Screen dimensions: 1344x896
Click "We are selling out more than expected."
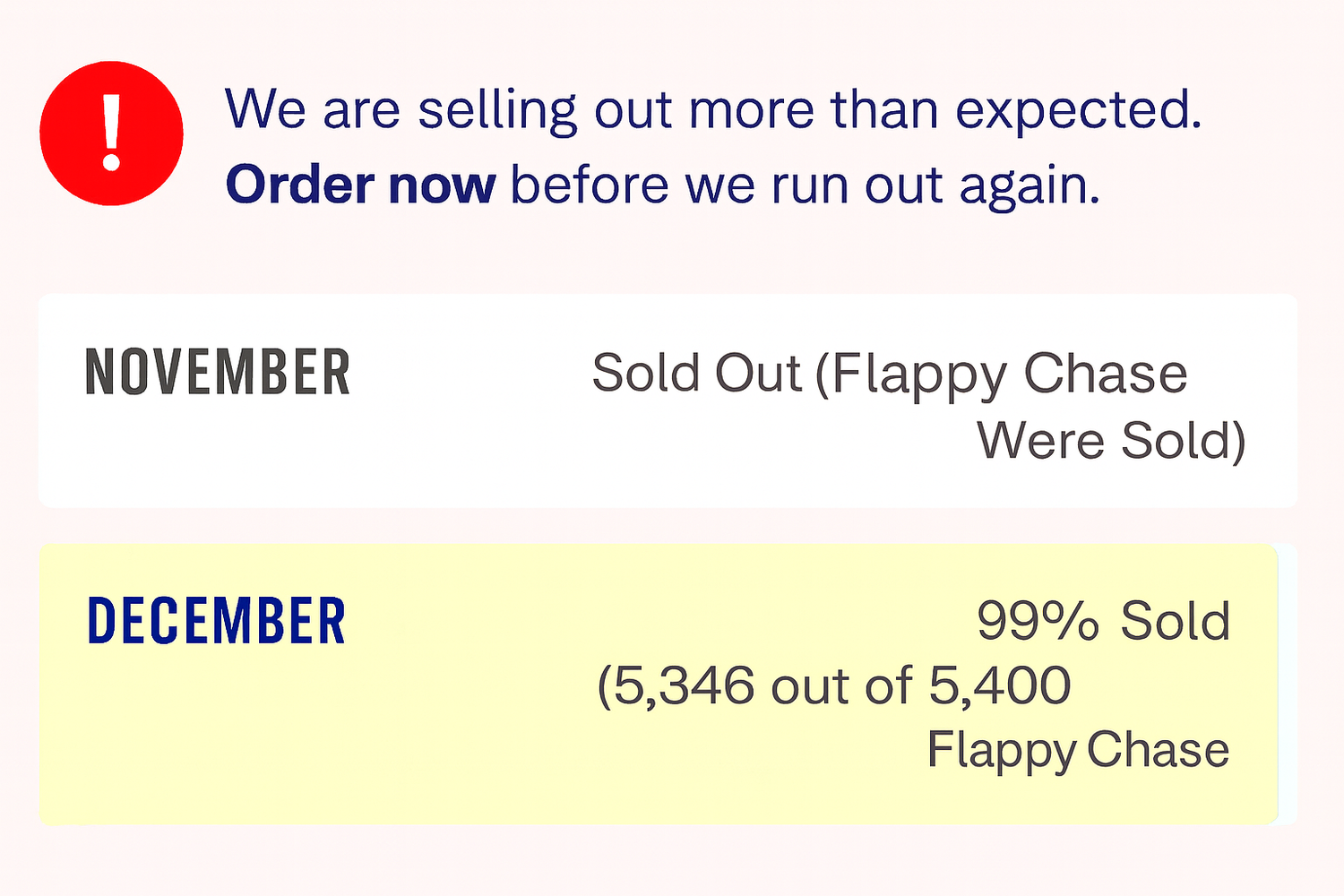(712, 110)
